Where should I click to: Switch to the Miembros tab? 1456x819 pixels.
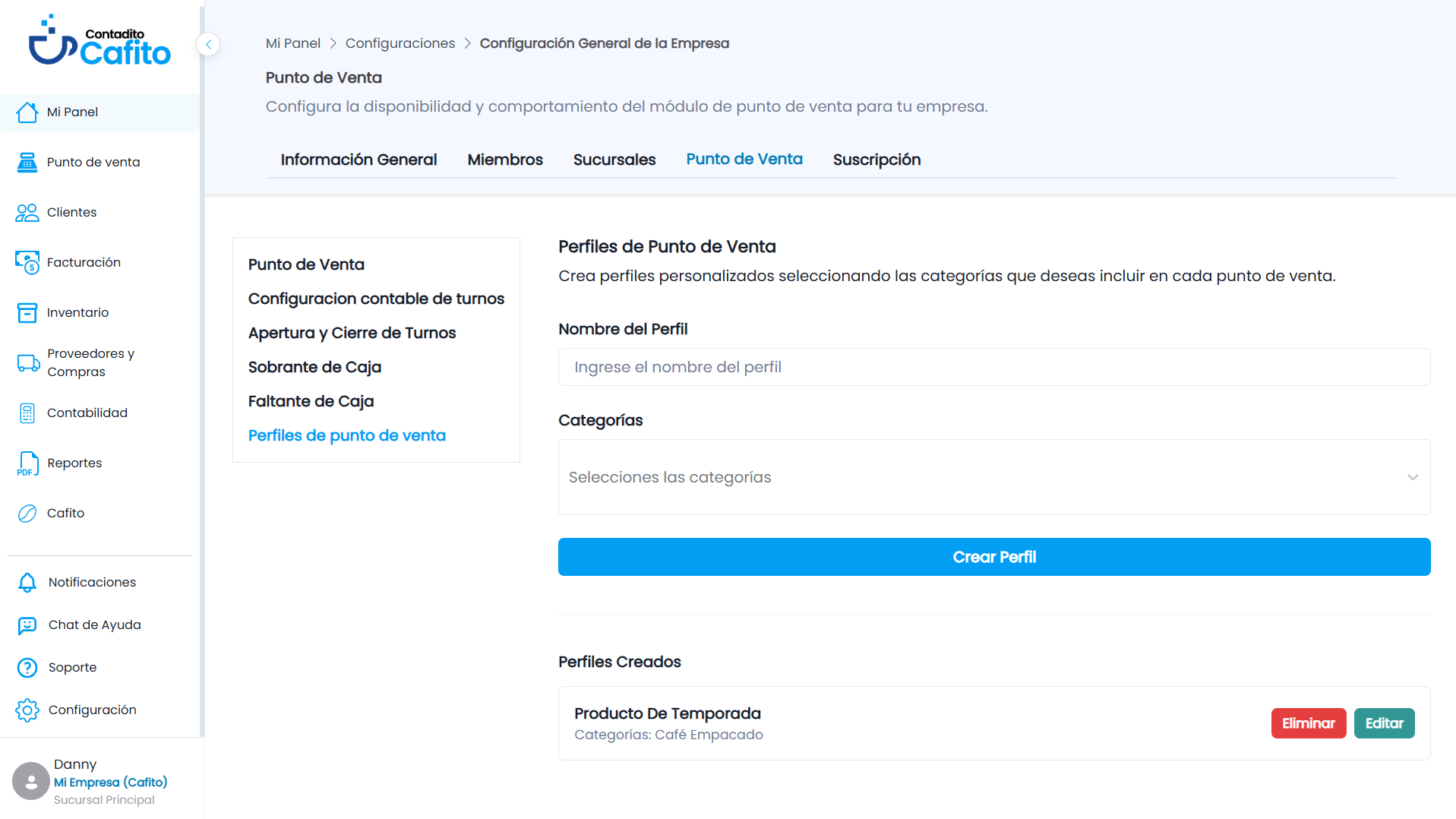coord(505,160)
